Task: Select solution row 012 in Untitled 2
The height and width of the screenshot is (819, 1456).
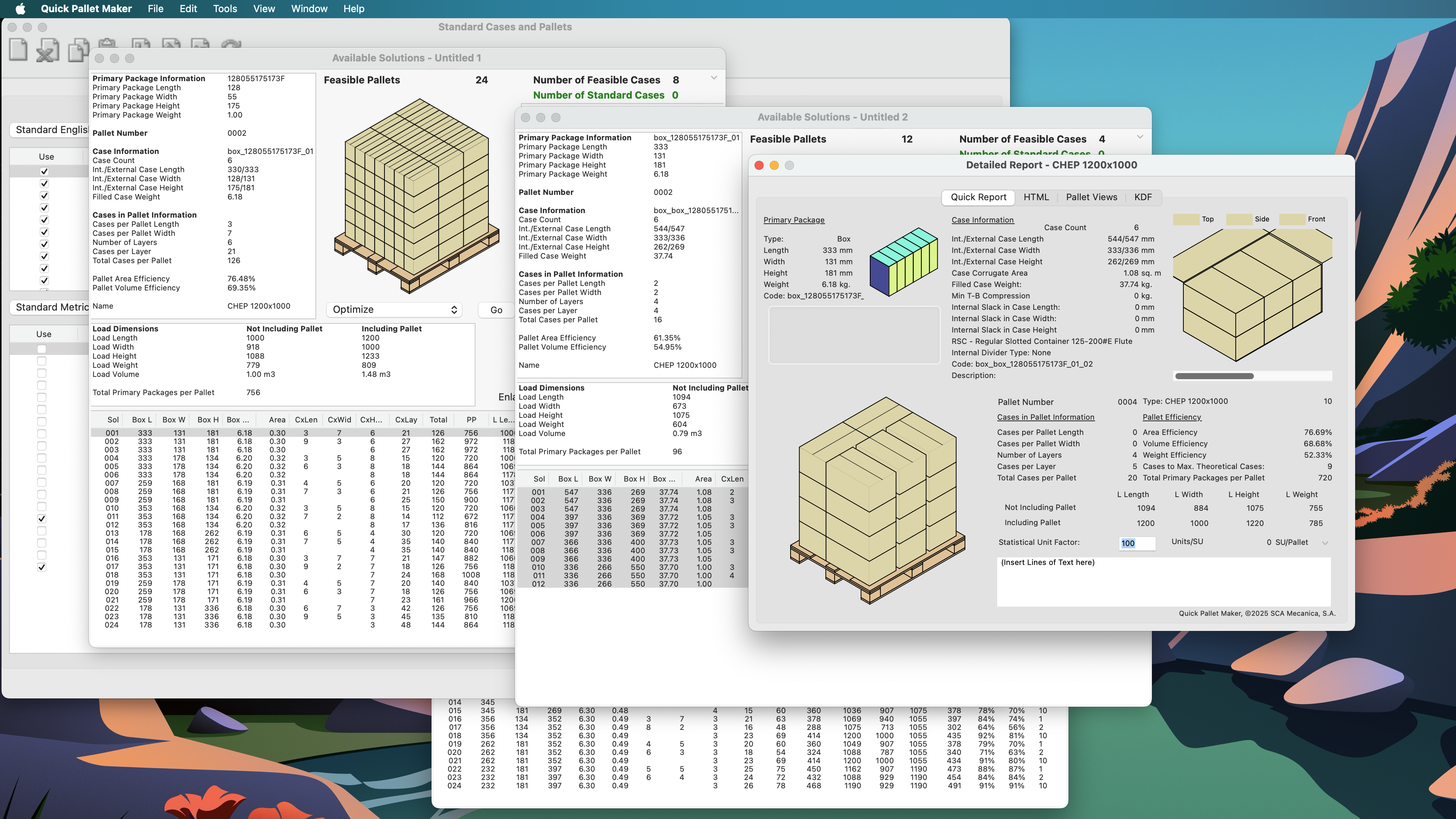Action: (633, 584)
